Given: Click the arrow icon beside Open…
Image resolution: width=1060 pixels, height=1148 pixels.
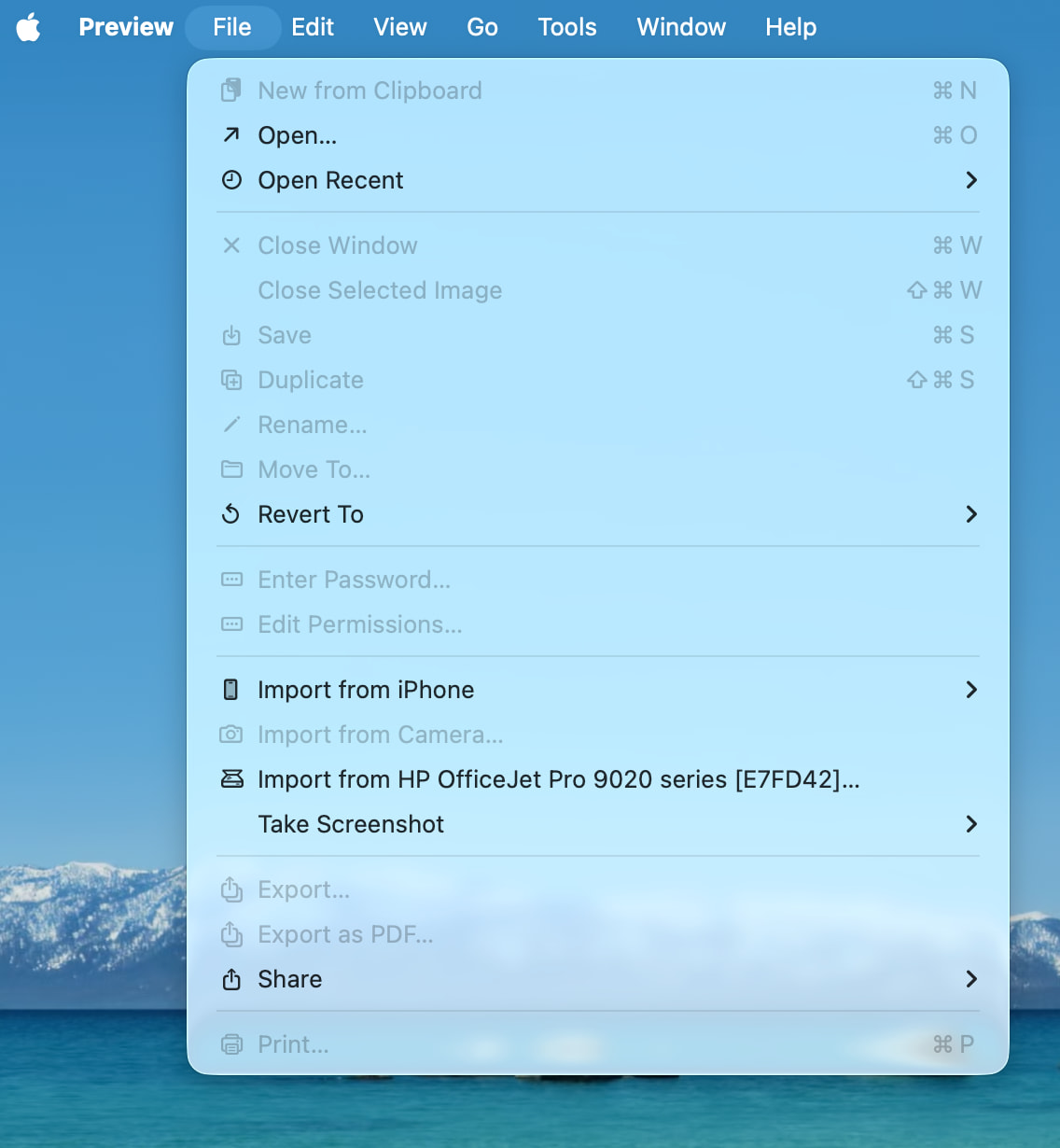Looking at the screenshot, I should [x=231, y=135].
